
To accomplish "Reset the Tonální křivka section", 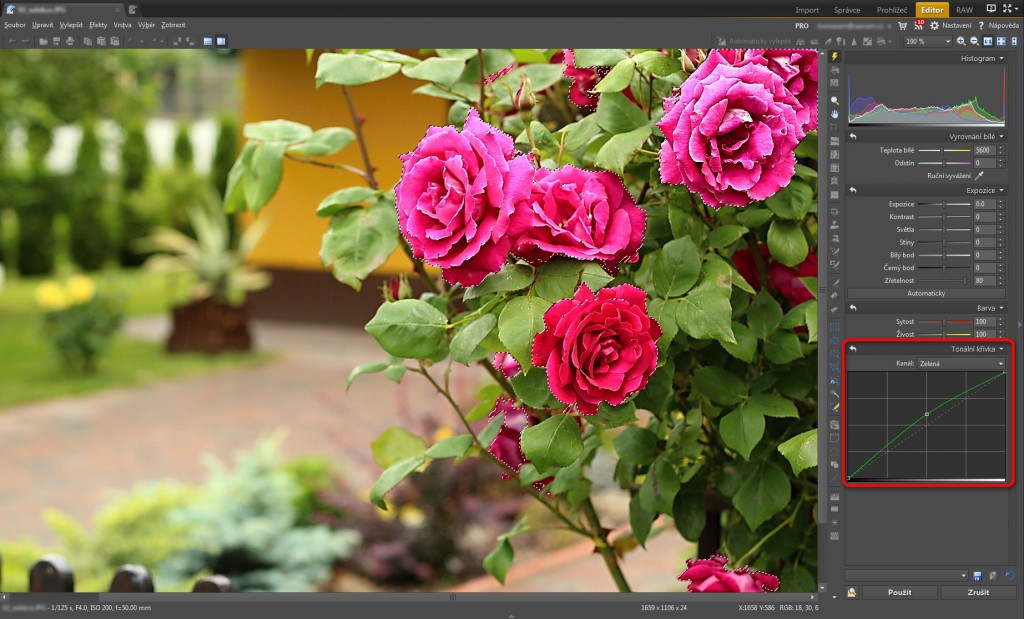I will point(853,348).
